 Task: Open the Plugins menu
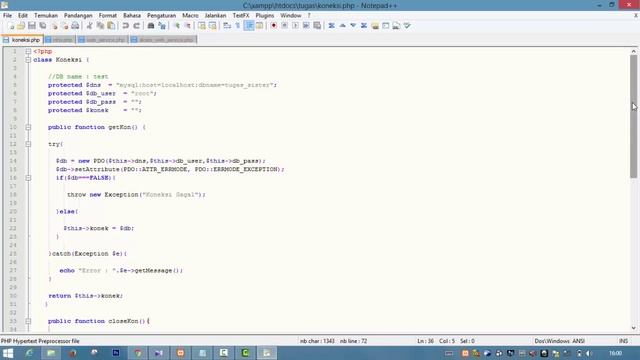pos(264,16)
